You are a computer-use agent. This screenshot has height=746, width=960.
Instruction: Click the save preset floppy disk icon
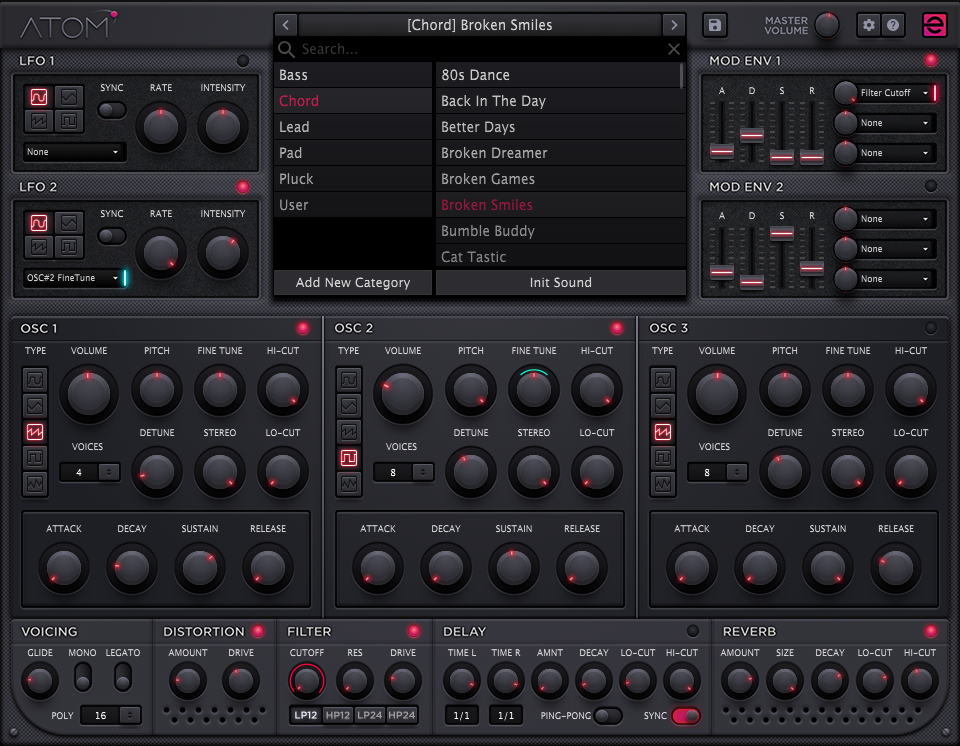(x=714, y=25)
